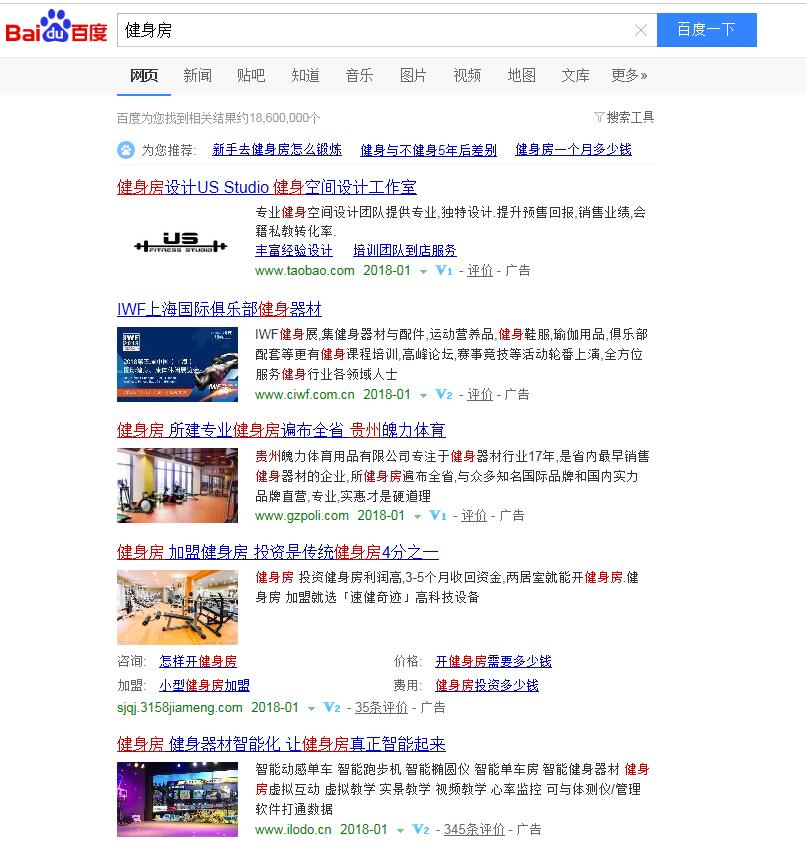Image resolution: width=806 pixels, height=844 pixels.
Task: Go to the 地图 tab
Action: pos(521,75)
